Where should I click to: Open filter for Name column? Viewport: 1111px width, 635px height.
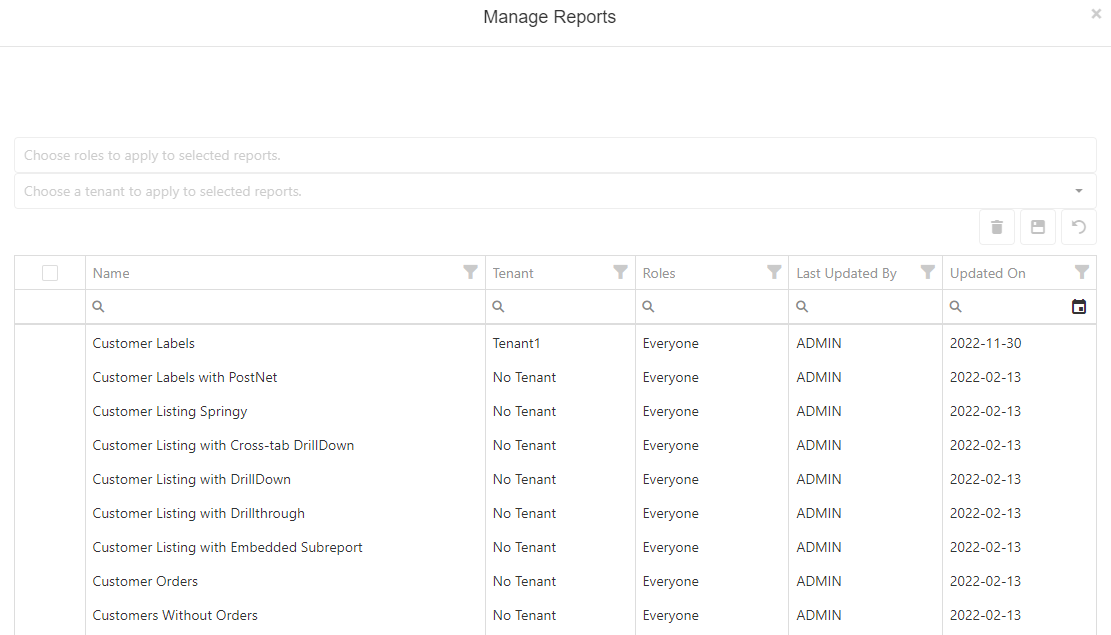pyautogui.click(x=470, y=272)
